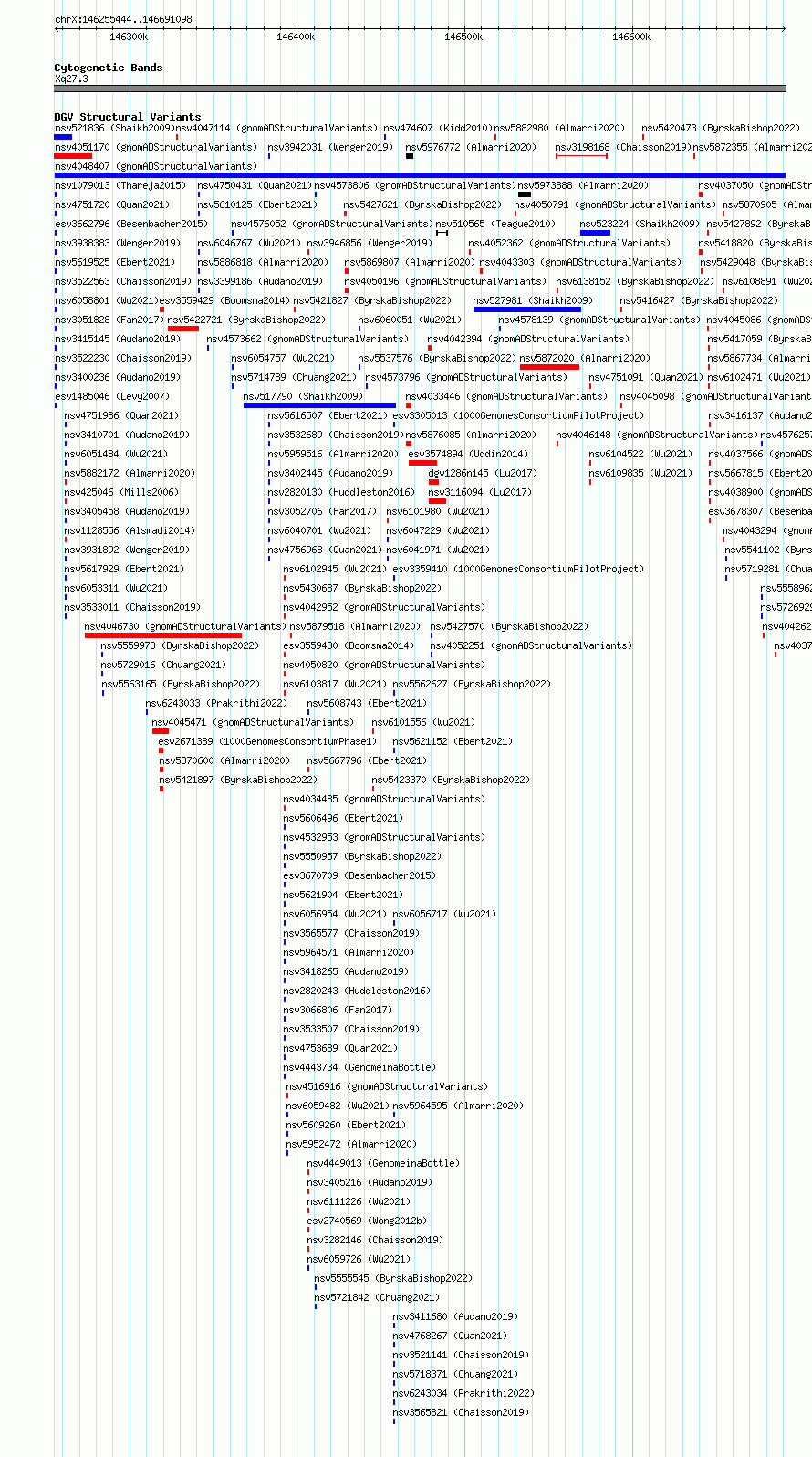
Task: Open nsv4033446 (gnomADStructuralVariants) variant
Action: click(506, 397)
